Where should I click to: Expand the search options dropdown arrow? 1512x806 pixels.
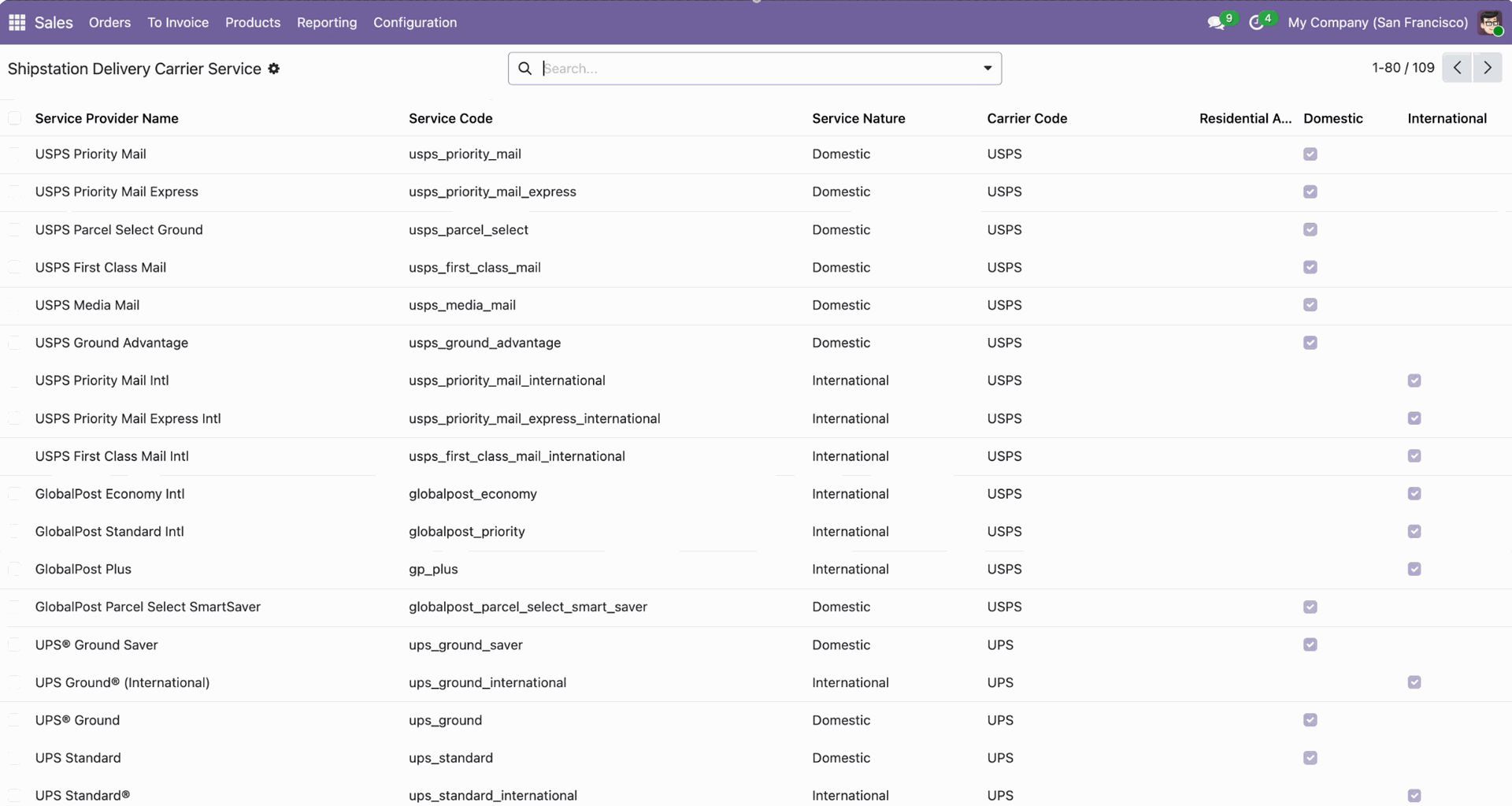click(988, 69)
